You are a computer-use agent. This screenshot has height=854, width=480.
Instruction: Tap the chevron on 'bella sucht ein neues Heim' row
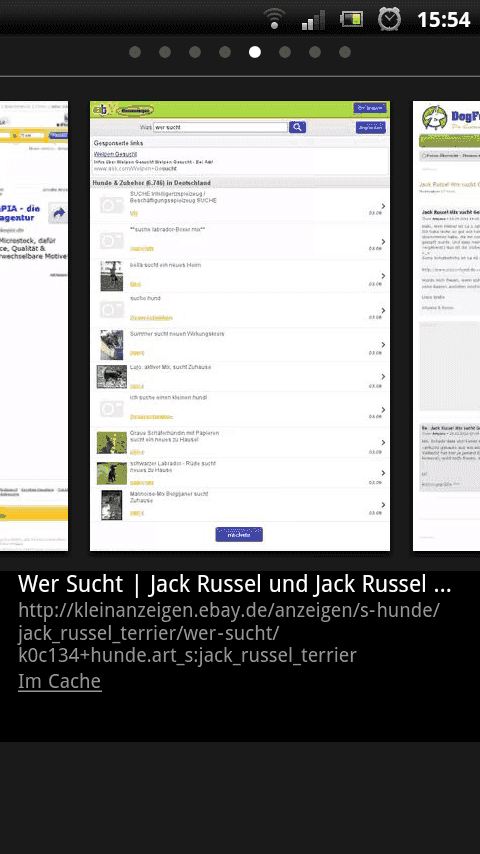384,276
